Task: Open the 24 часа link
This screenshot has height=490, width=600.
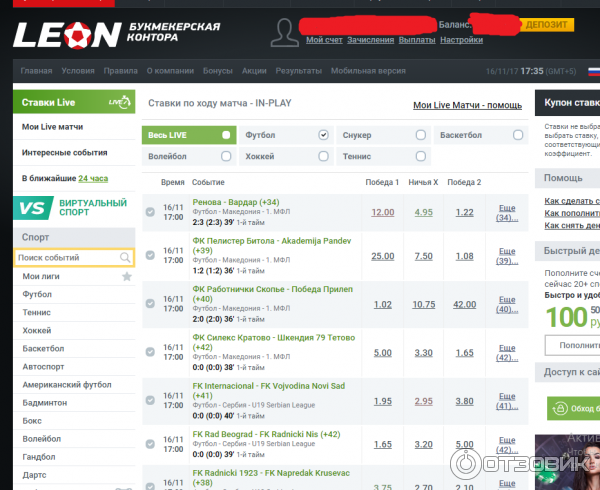Action: pyautogui.click(x=93, y=178)
